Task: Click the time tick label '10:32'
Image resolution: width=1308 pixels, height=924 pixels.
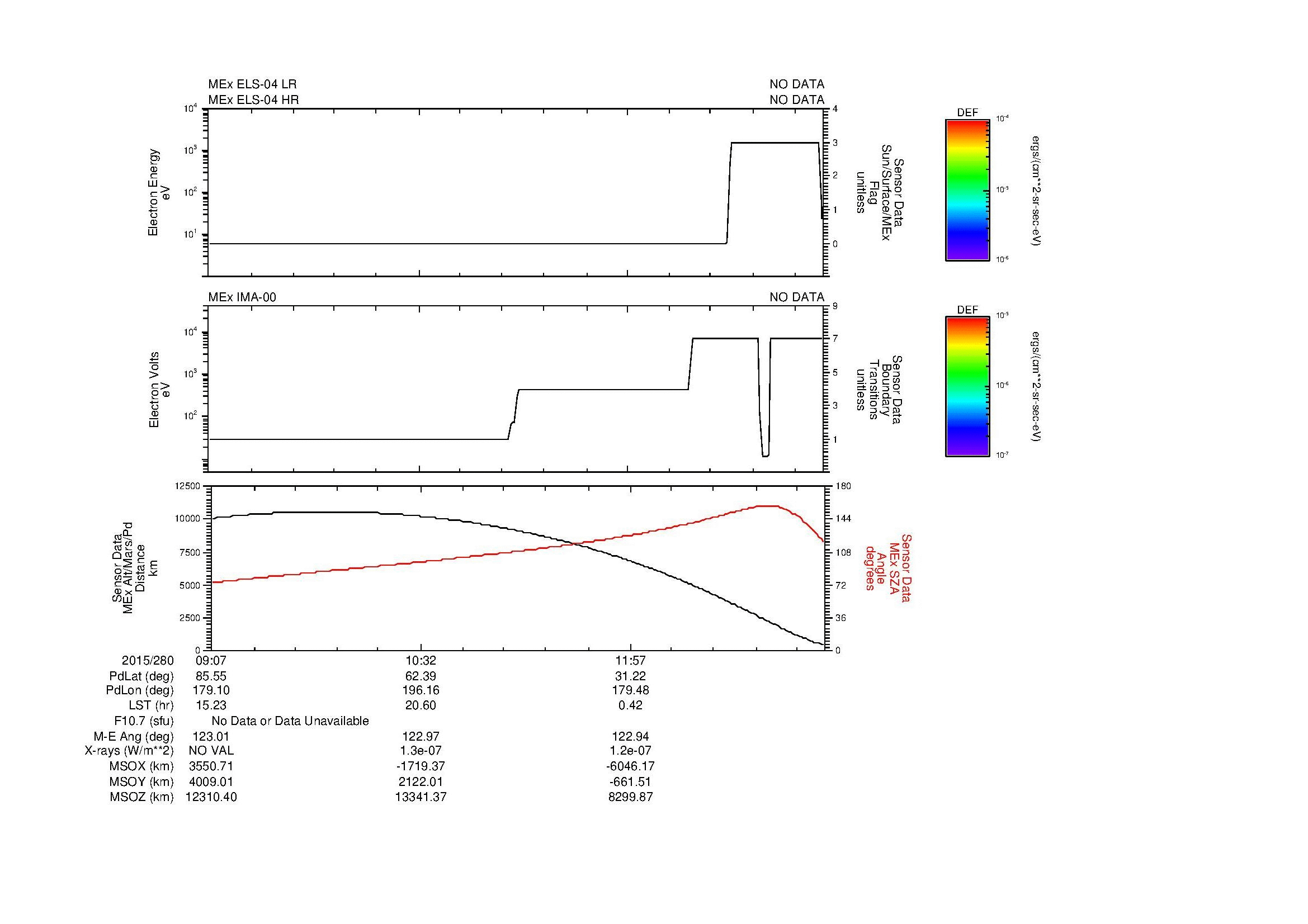Action: 421,660
